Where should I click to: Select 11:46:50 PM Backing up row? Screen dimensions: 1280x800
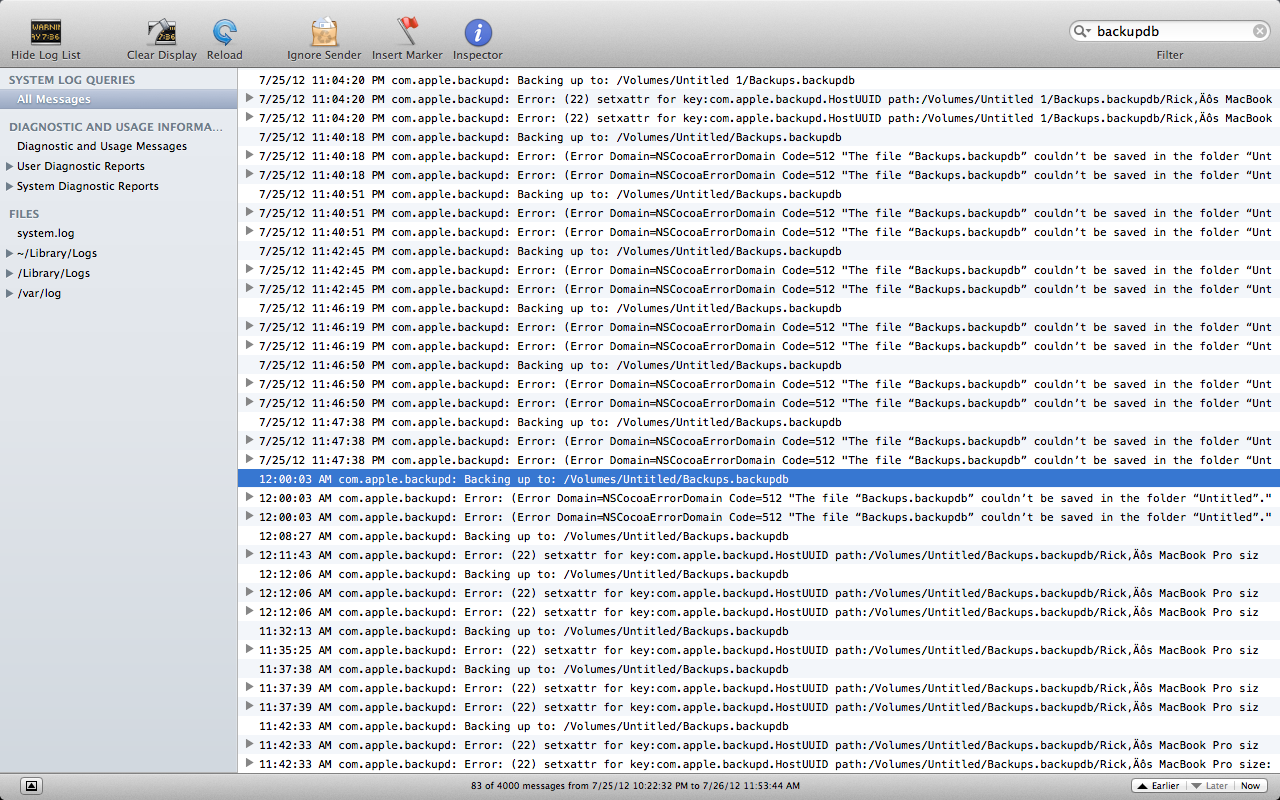pyautogui.click(x=759, y=365)
